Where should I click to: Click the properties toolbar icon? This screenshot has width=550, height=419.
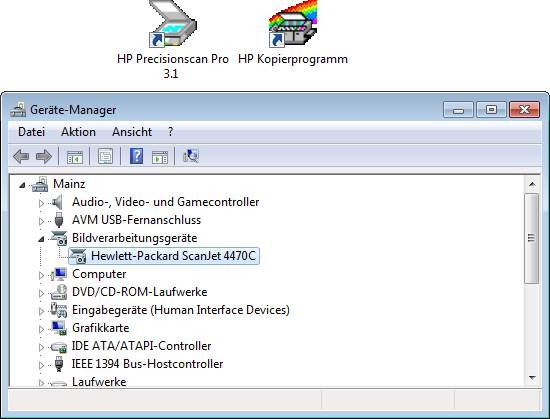click(x=105, y=156)
